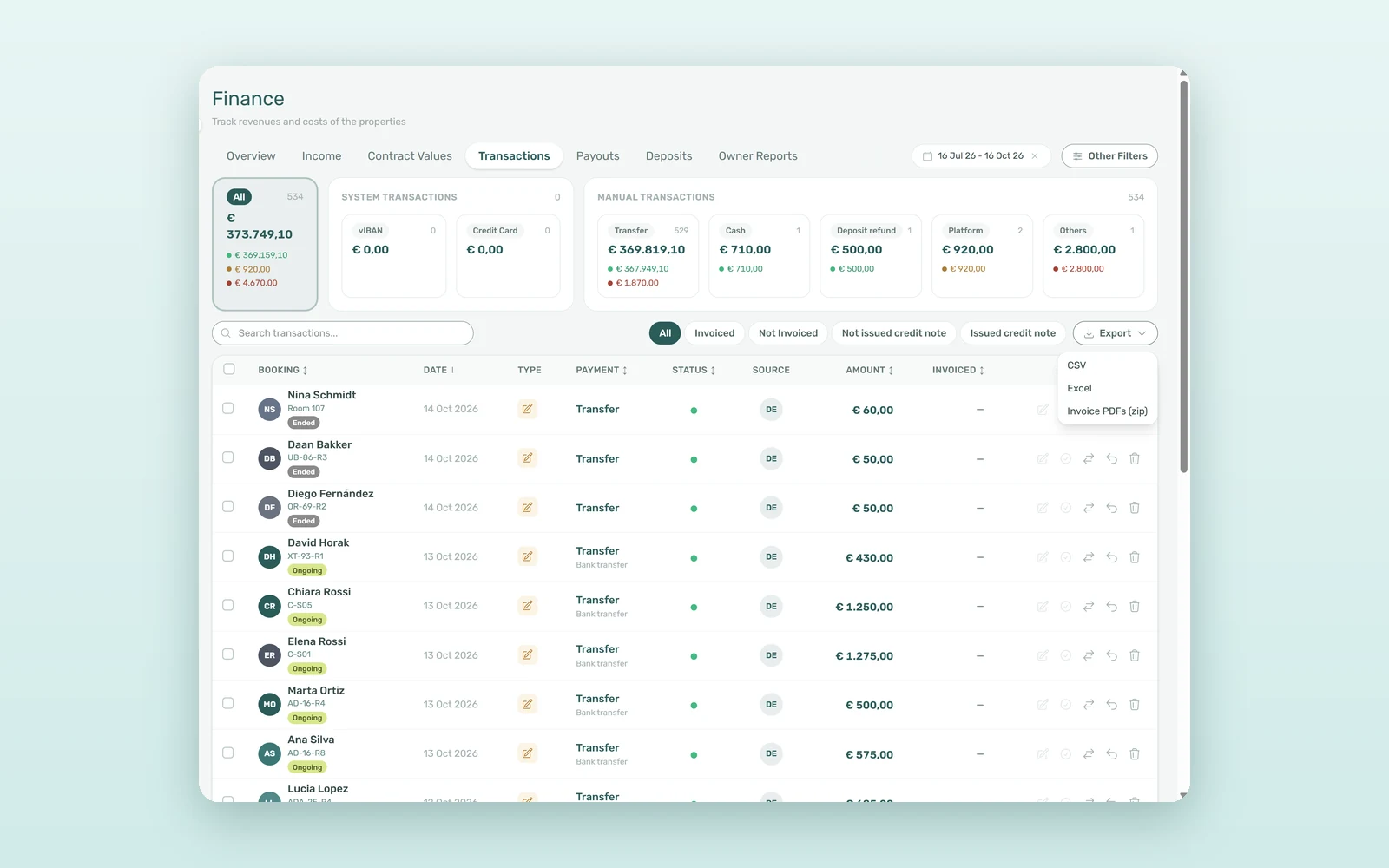
Task: Click the swap arrows icon in Marta Ortiz row
Action: coord(1088,705)
